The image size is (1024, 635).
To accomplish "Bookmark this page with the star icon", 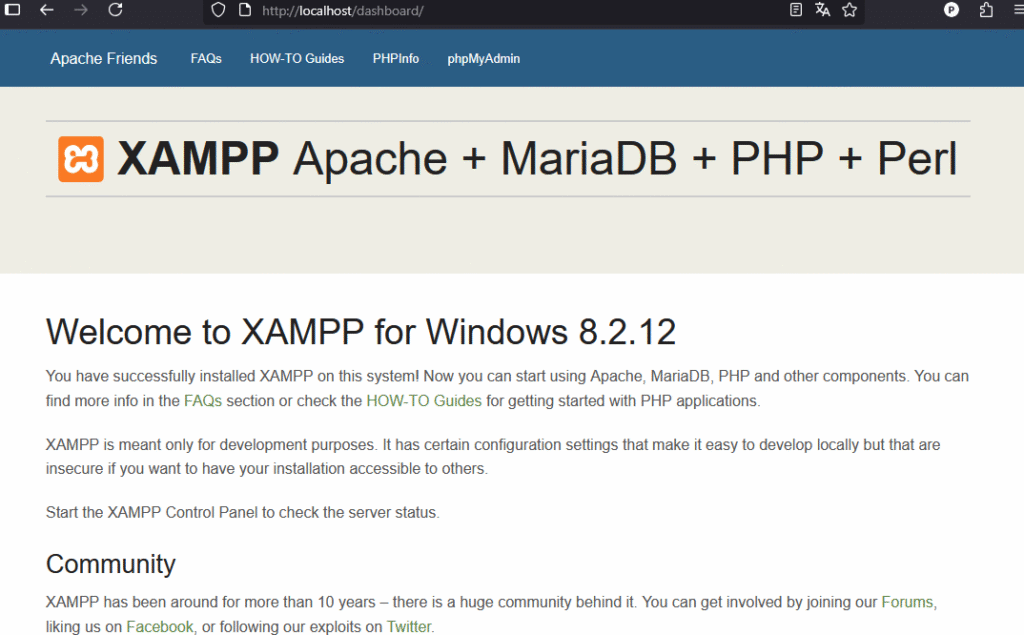I will click(849, 10).
